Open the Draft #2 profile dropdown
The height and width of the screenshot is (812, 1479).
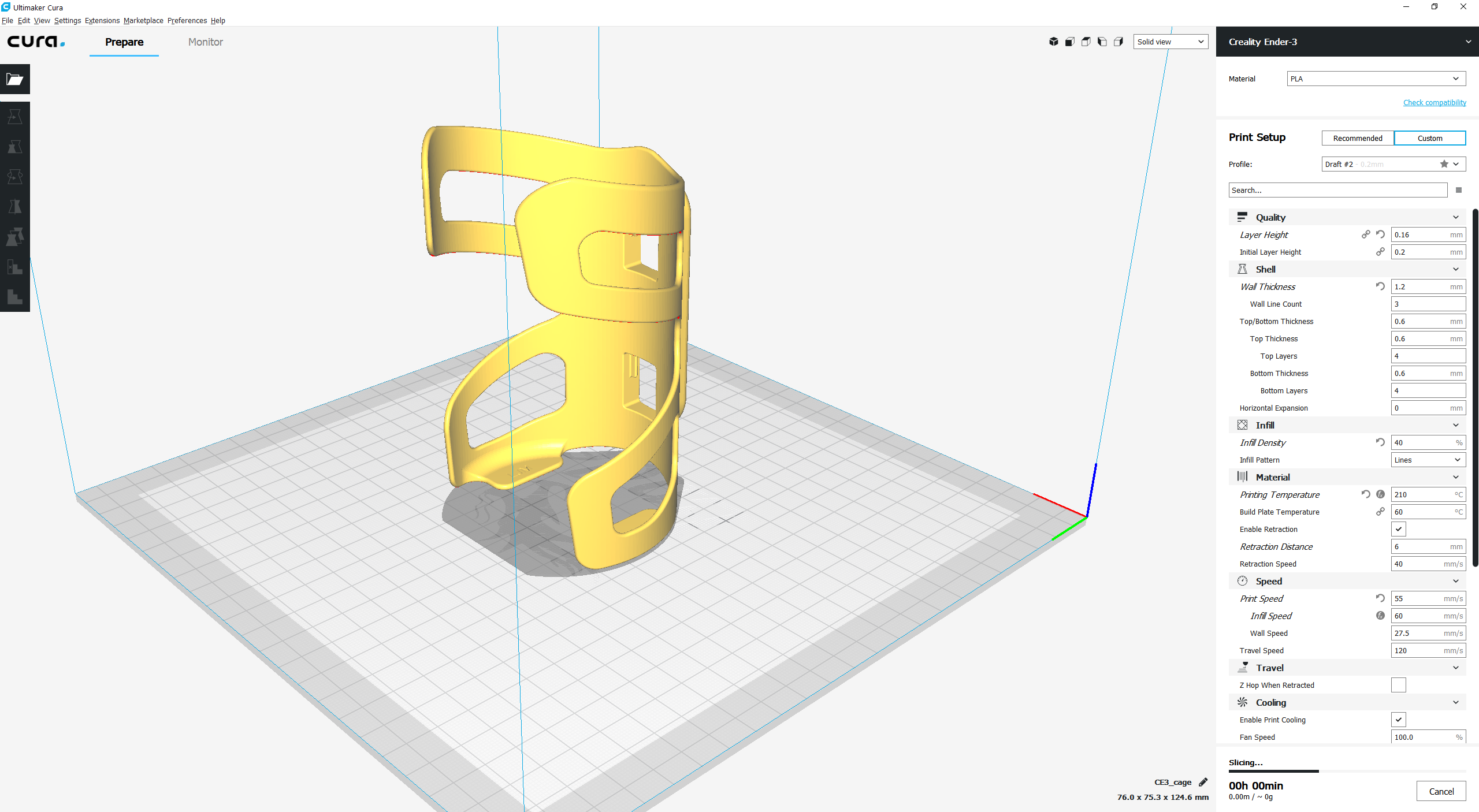pyautogui.click(x=1393, y=164)
